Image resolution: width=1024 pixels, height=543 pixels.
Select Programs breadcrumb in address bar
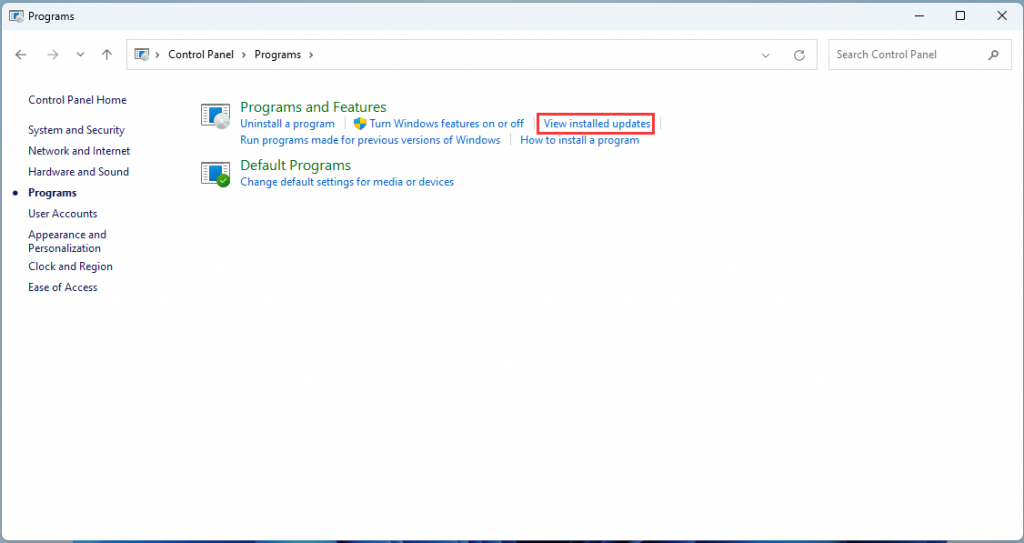[x=278, y=54]
